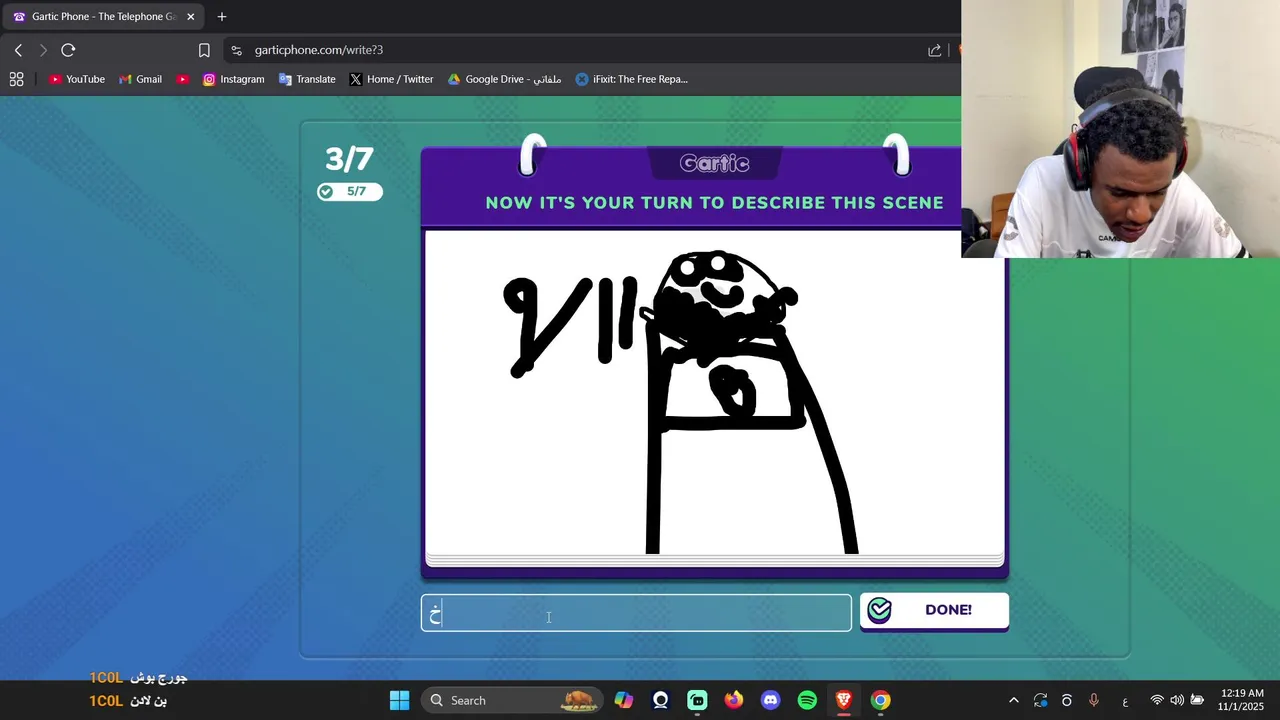Open the apps grid in bookmarks bar
Image resolution: width=1280 pixels, height=720 pixels.
(16, 79)
